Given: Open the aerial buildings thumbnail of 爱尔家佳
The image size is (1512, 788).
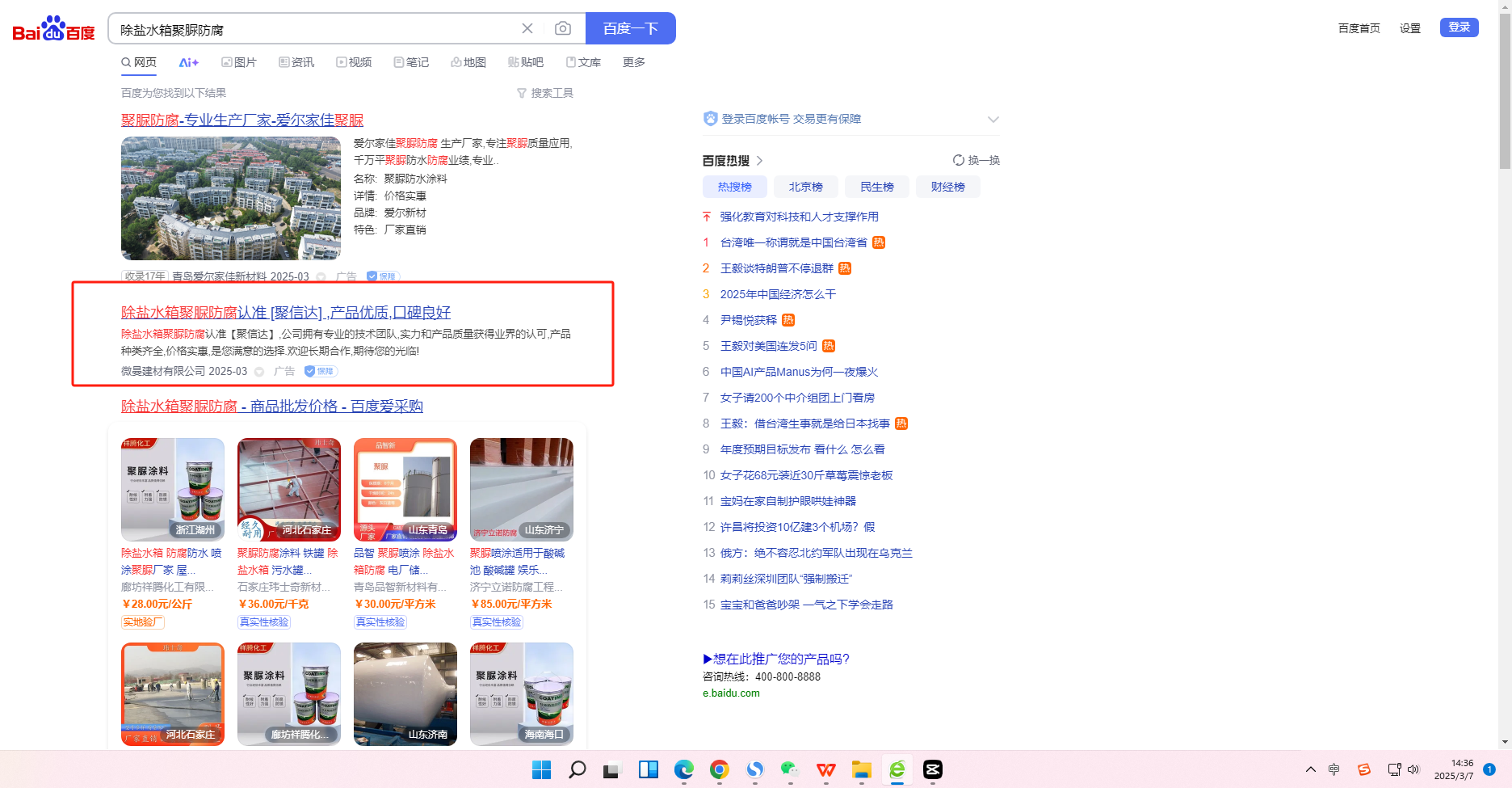Looking at the screenshot, I should pos(231,198).
